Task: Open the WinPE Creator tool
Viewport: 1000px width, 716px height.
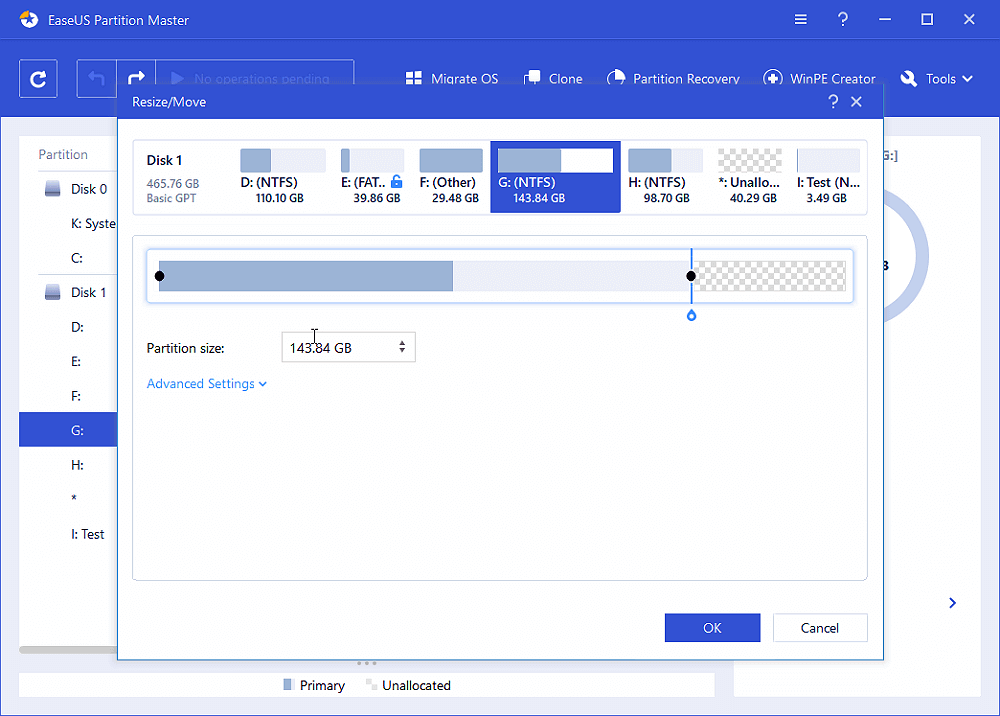Action: pyautogui.click(x=771, y=78)
